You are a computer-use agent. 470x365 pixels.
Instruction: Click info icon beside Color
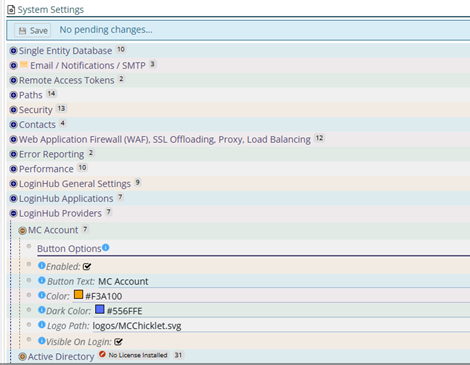[42, 295]
